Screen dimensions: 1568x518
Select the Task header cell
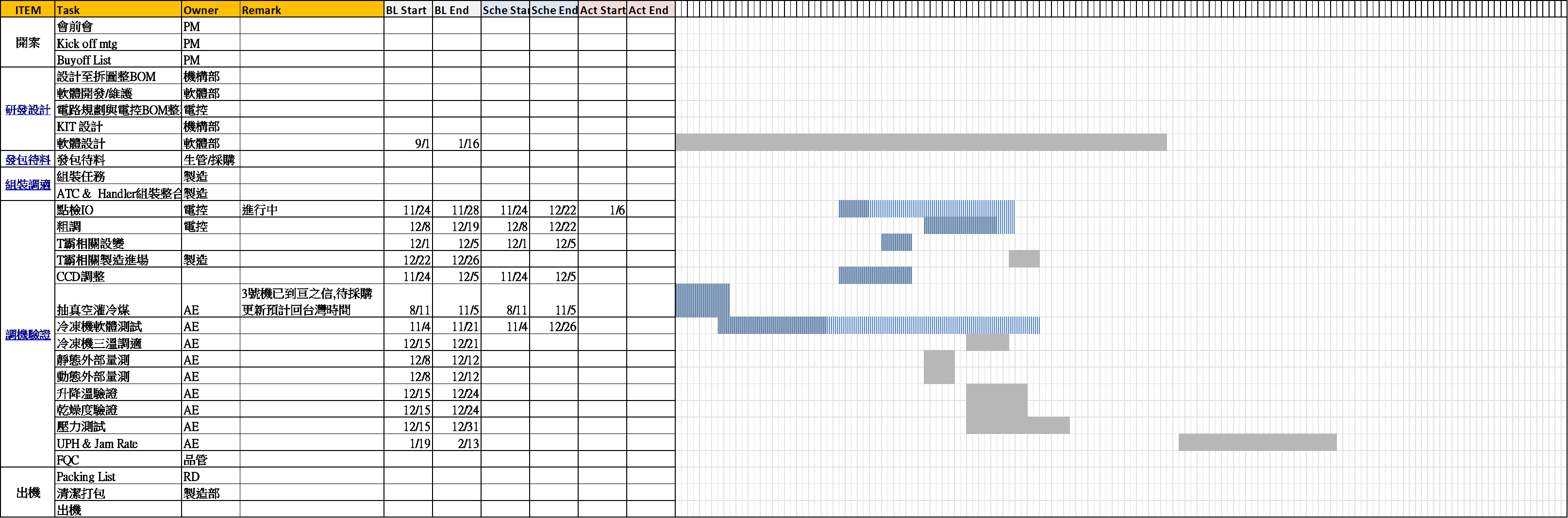pos(117,10)
